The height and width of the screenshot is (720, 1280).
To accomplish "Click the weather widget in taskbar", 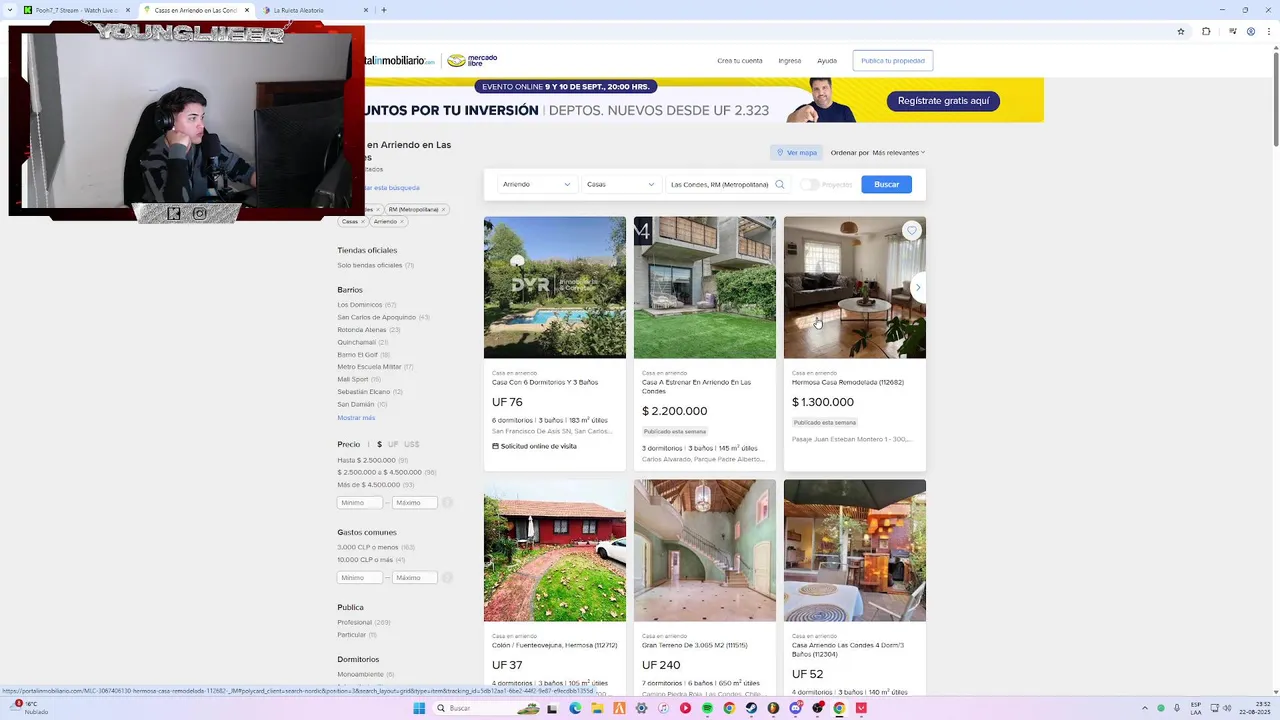I will 29,708.
